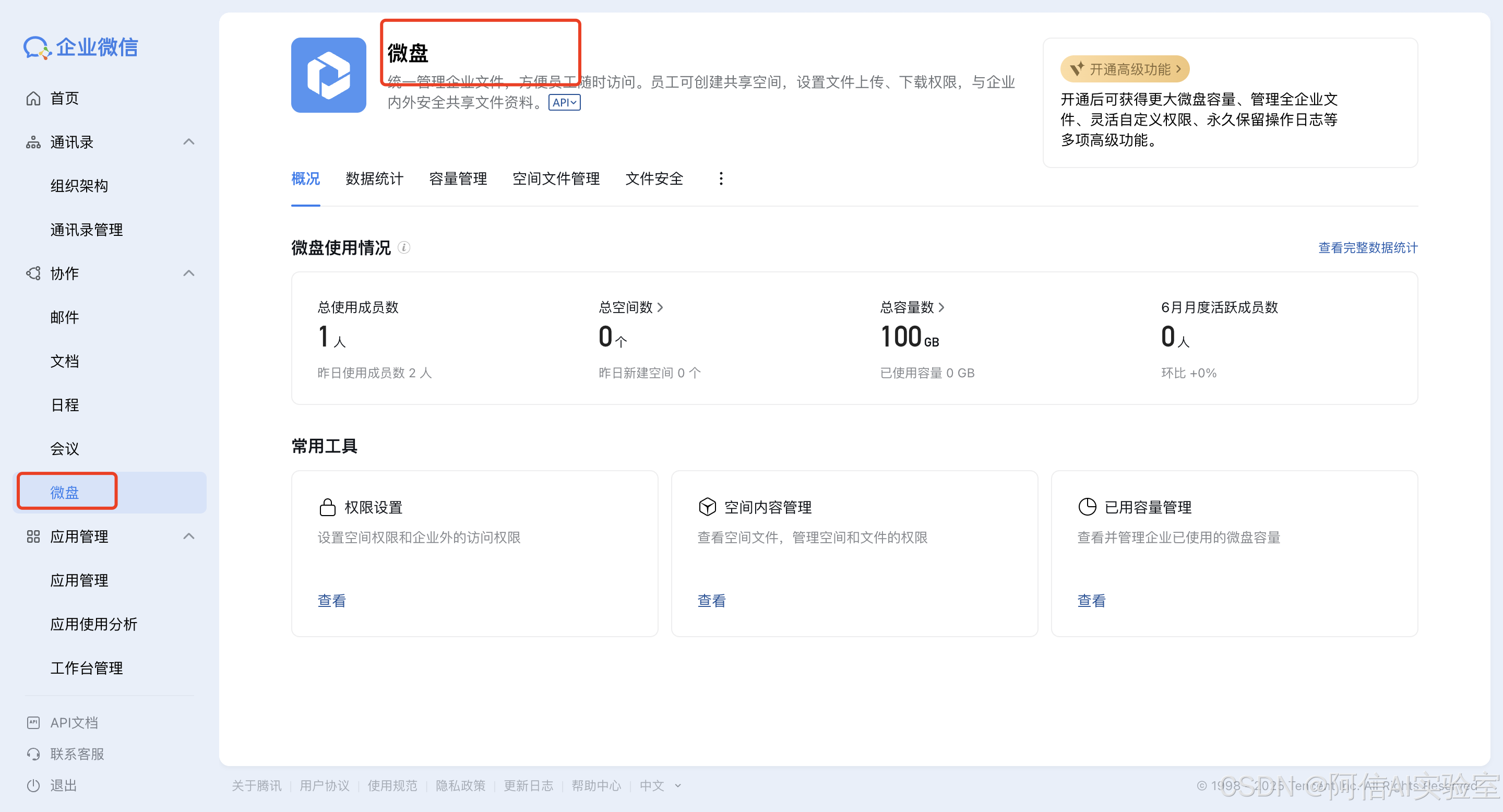Click the 通讯录 organization icon

pyautogui.click(x=33, y=142)
